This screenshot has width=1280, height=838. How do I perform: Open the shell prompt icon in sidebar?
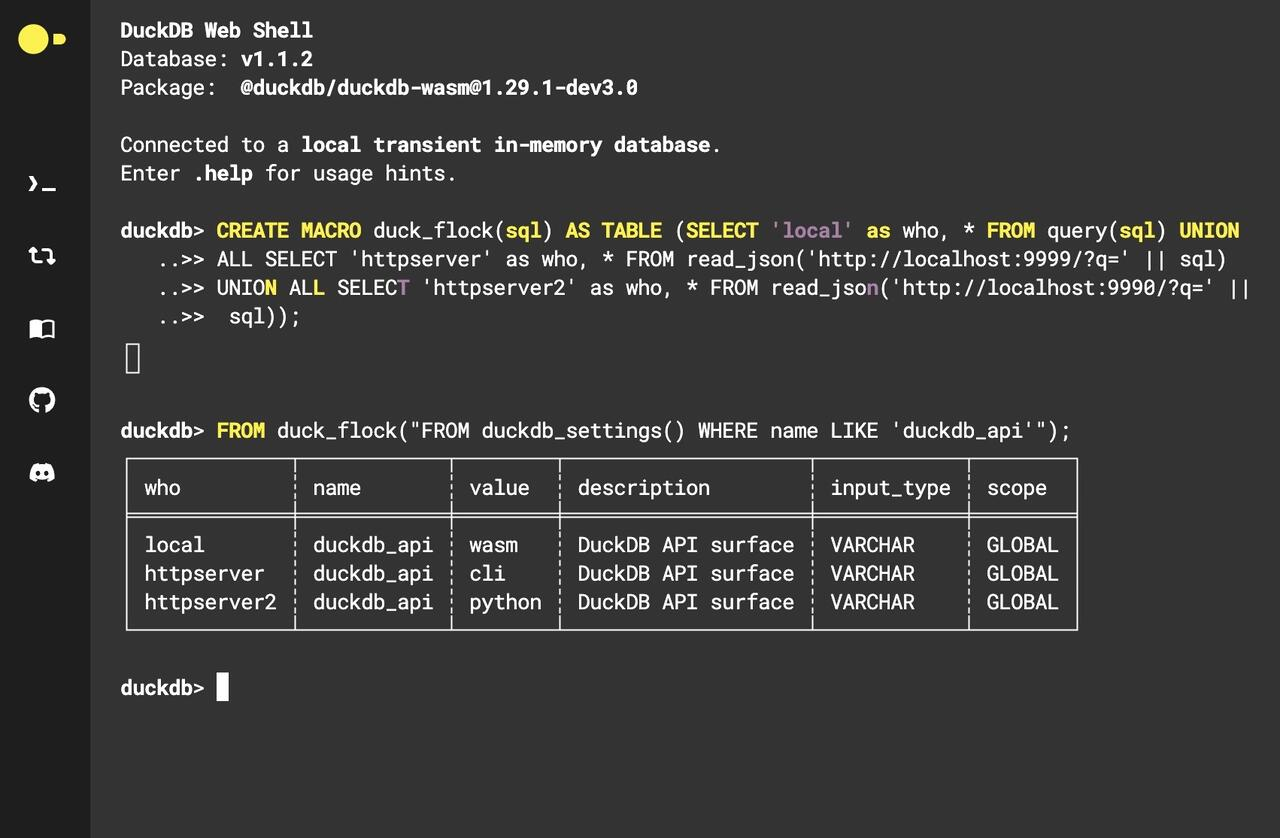point(41,185)
